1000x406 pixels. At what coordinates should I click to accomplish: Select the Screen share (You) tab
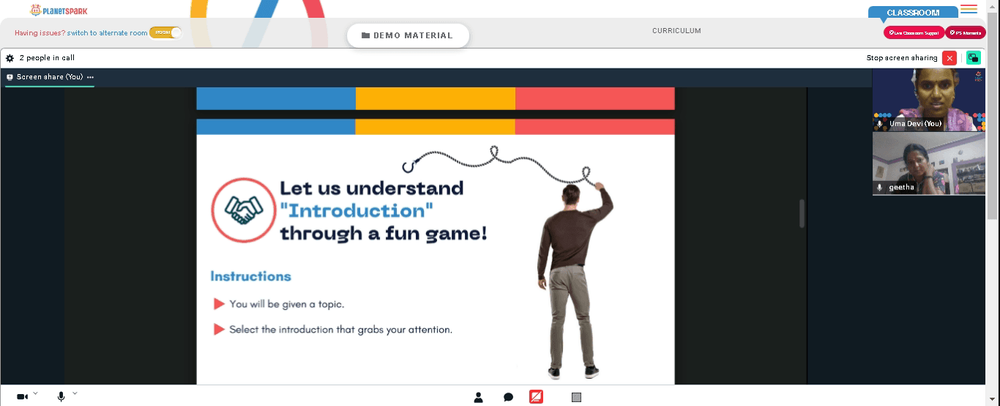49,77
